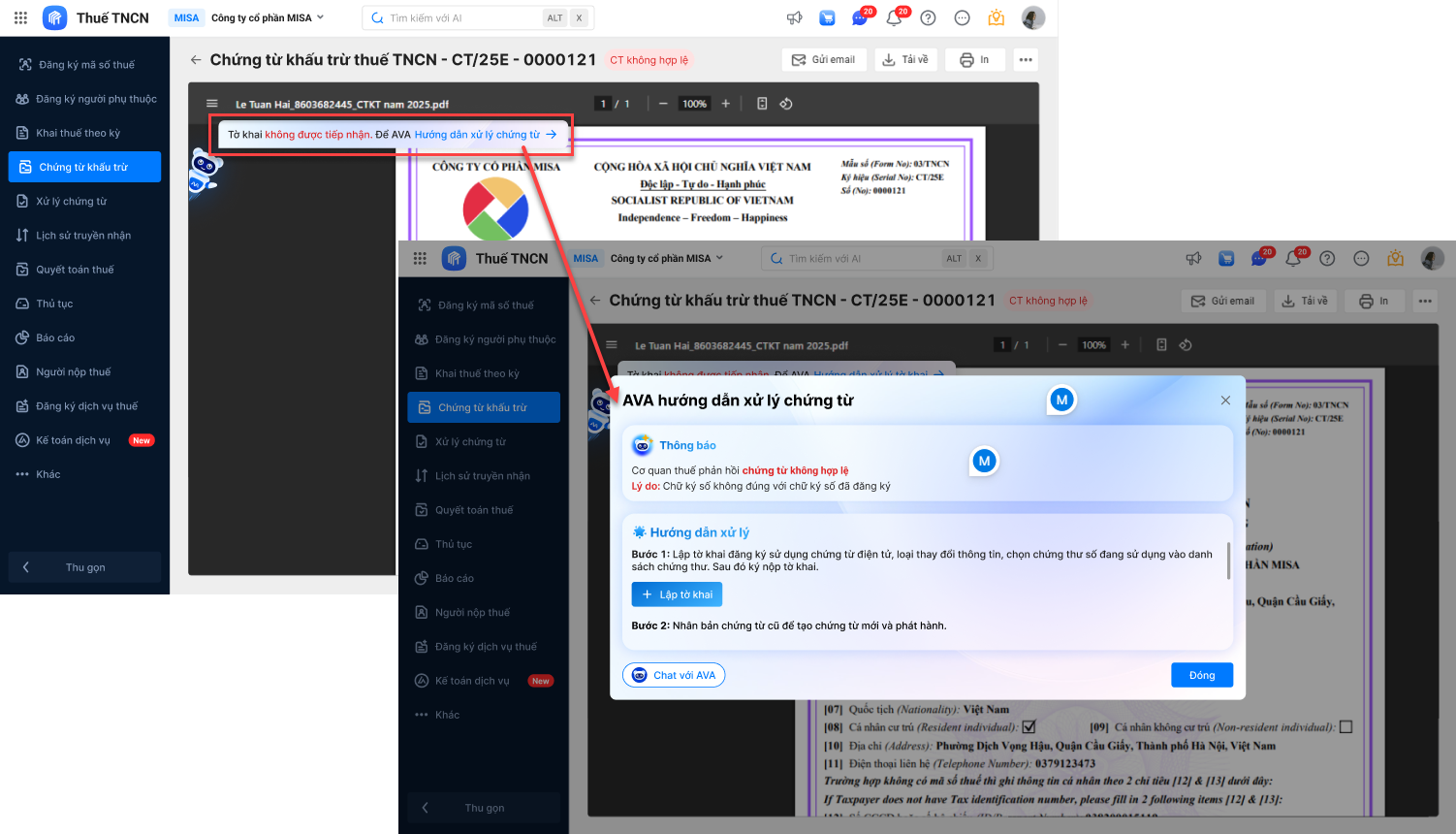The width and height of the screenshot is (1456, 834).
Task: Open Xử lý chứng từ in background sidebar
Action: click(x=84, y=202)
